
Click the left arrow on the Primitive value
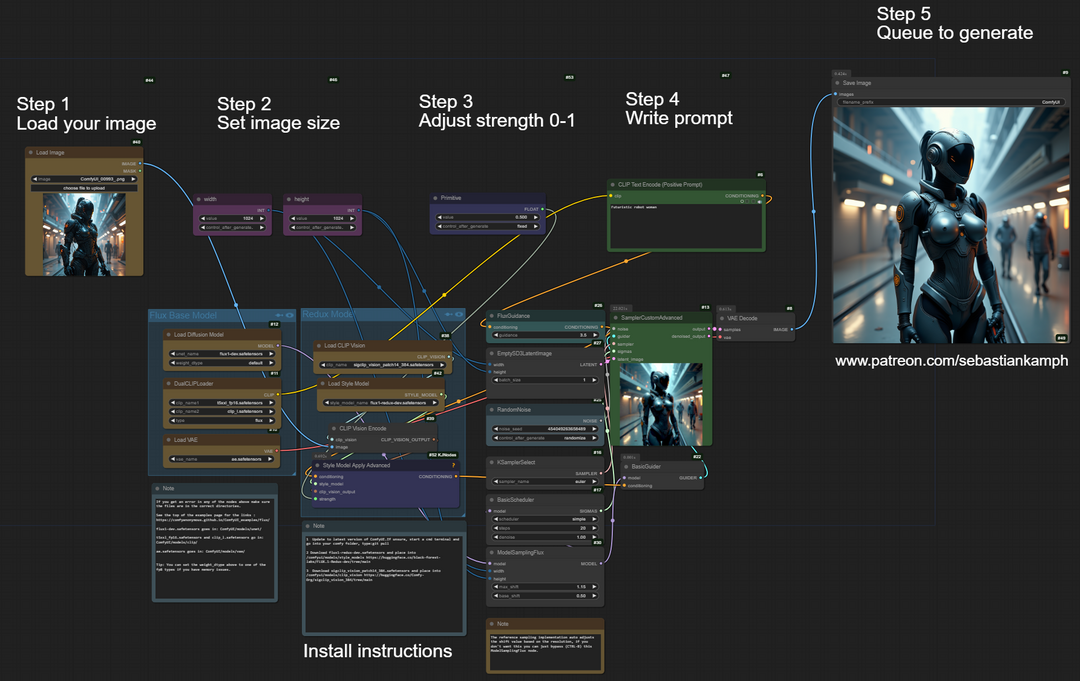(436, 217)
